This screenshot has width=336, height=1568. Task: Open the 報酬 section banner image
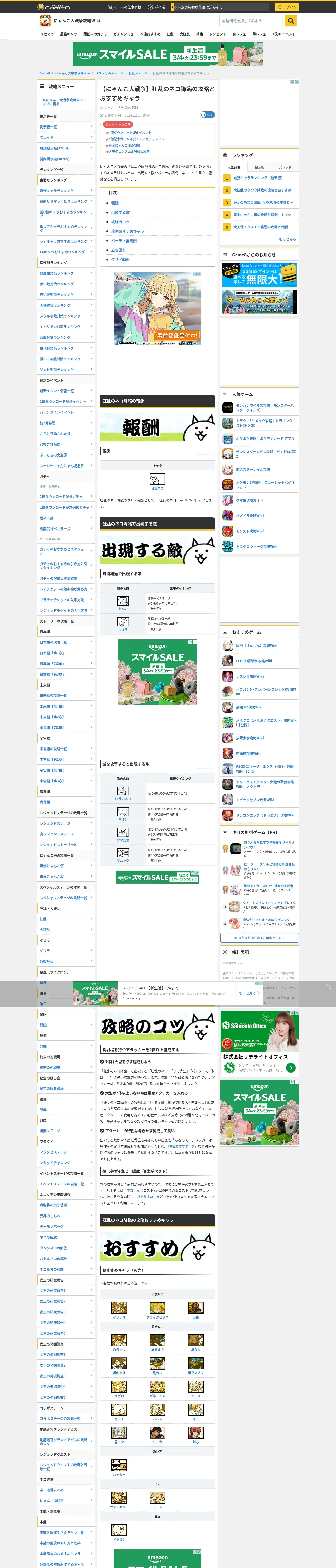(157, 427)
